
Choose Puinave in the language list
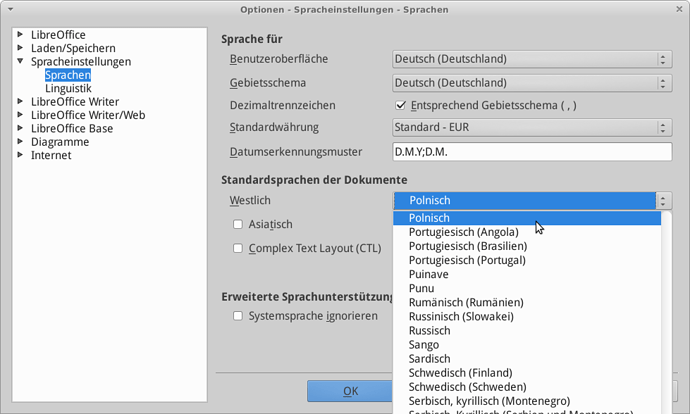click(527, 275)
